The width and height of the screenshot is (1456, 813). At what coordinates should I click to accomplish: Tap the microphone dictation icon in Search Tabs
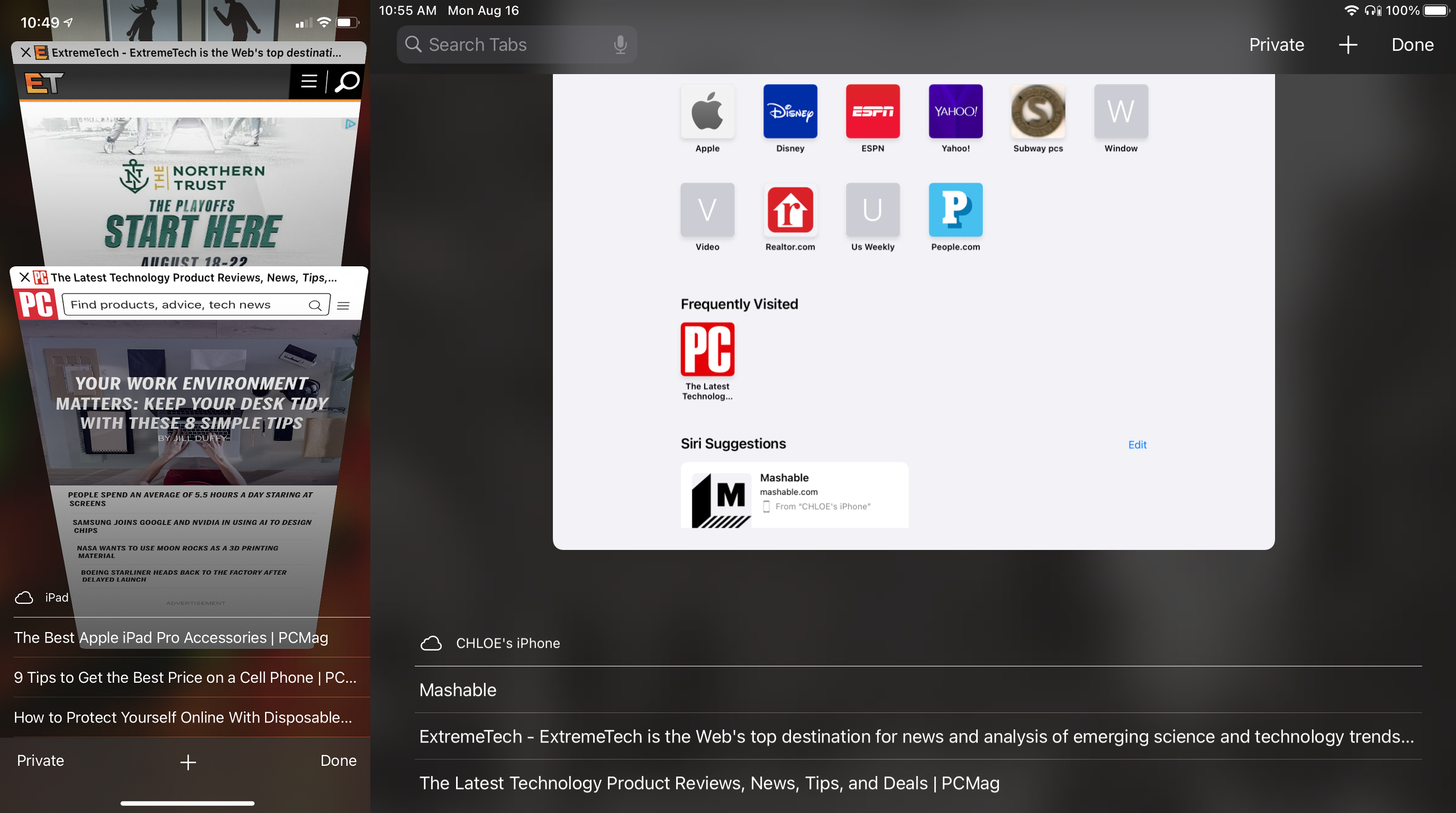(620, 44)
